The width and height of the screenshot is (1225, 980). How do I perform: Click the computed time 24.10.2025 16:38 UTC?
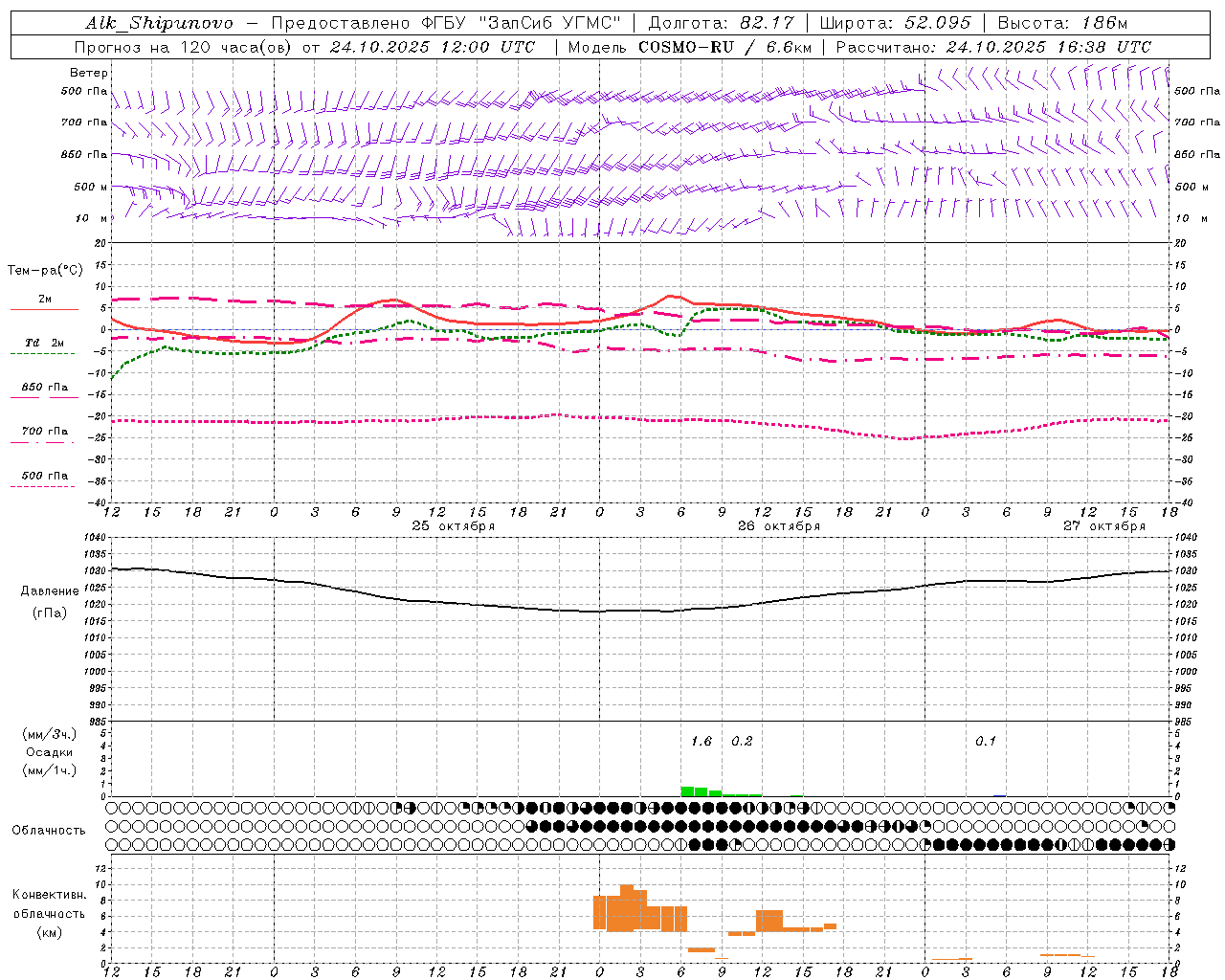click(1049, 47)
